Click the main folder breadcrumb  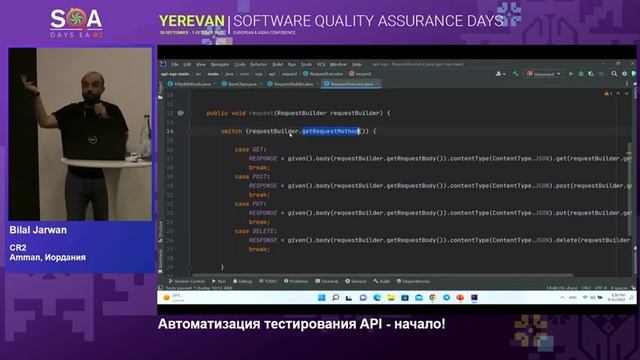point(213,74)
